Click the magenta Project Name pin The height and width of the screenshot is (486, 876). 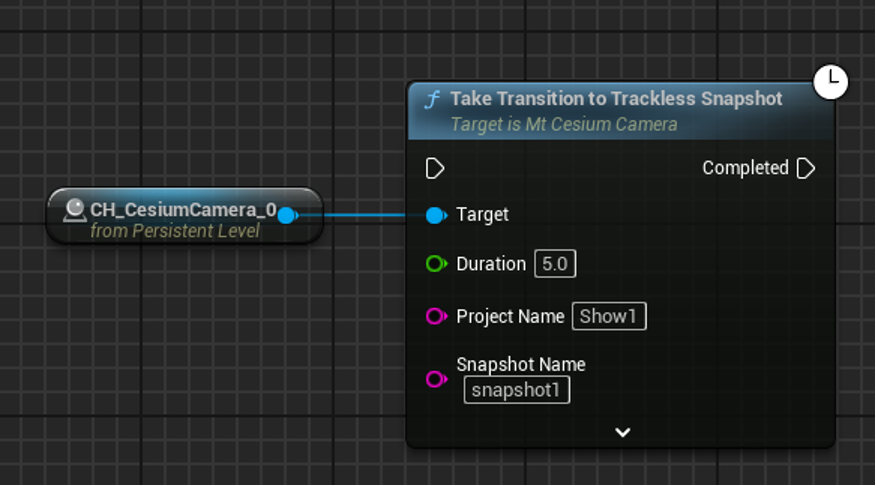[x=436, y=316]
